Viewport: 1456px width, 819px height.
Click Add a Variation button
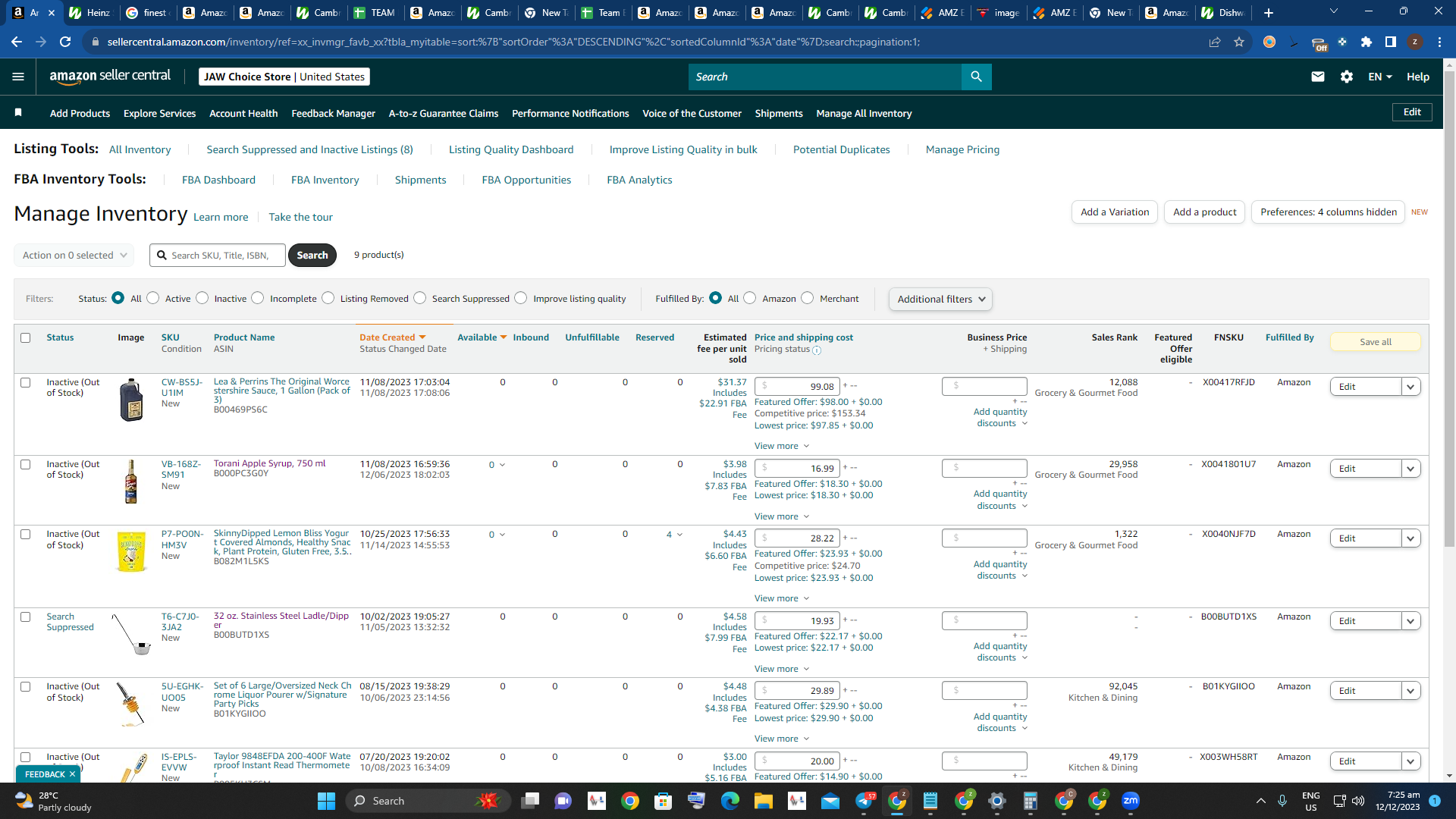pos(1115,212)
